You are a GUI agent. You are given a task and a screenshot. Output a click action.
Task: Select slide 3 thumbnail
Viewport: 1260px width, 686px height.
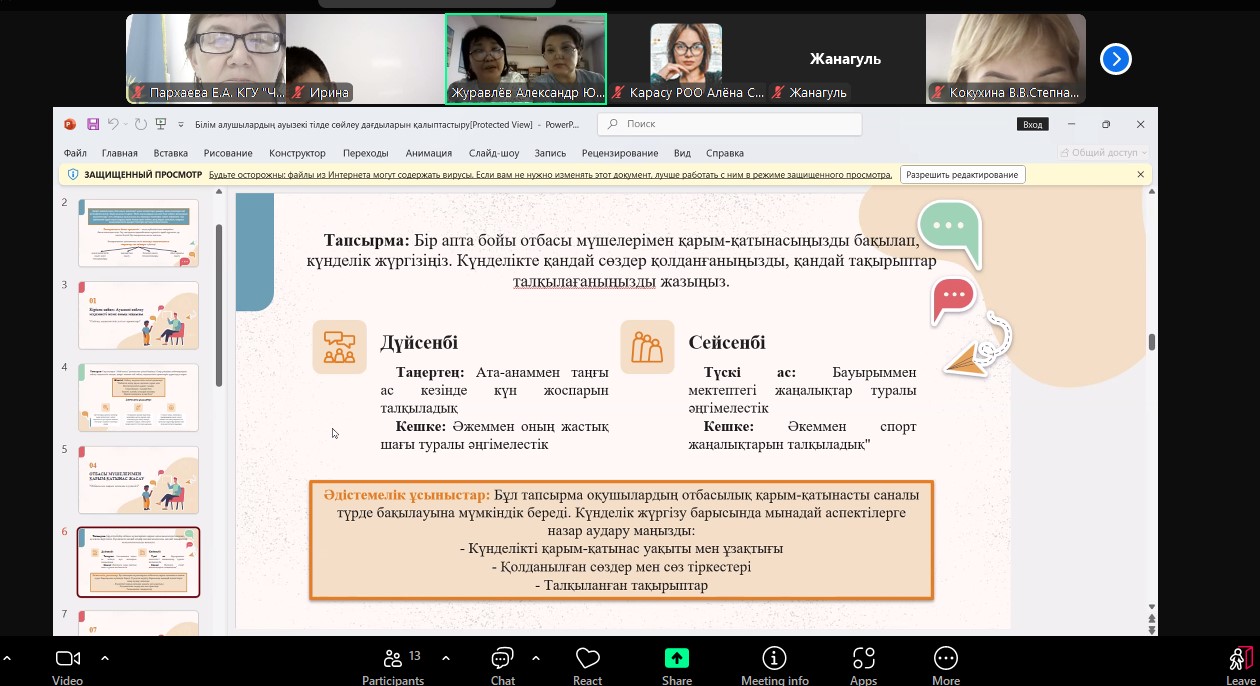pyautogui.click(x=138, y=315)
